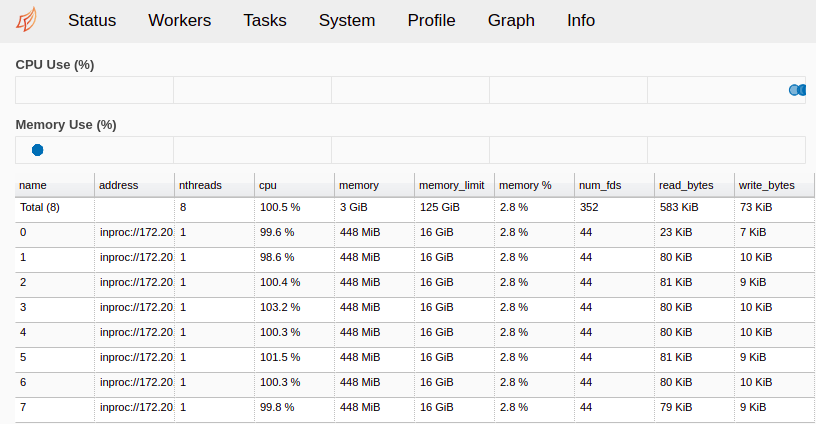Select the Total (8) row
816x424 pixels.
pyautogui.click(x=40, y=208)
